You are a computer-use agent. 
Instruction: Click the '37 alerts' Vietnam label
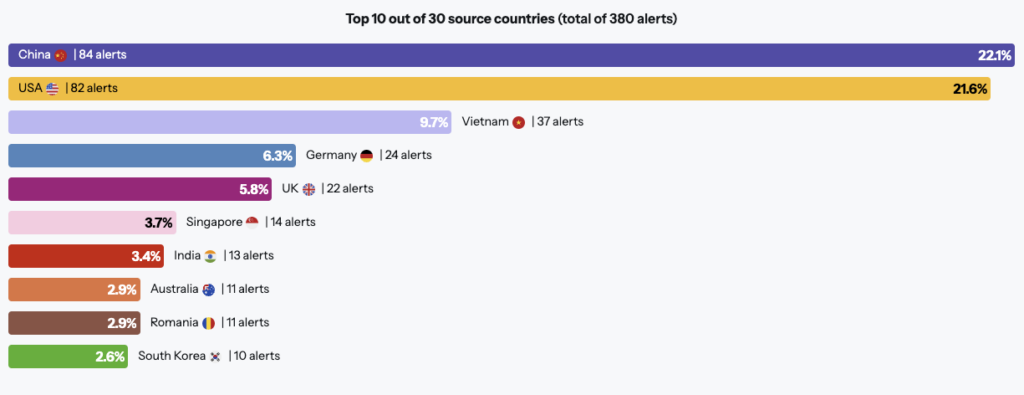(x=560, y=121)
